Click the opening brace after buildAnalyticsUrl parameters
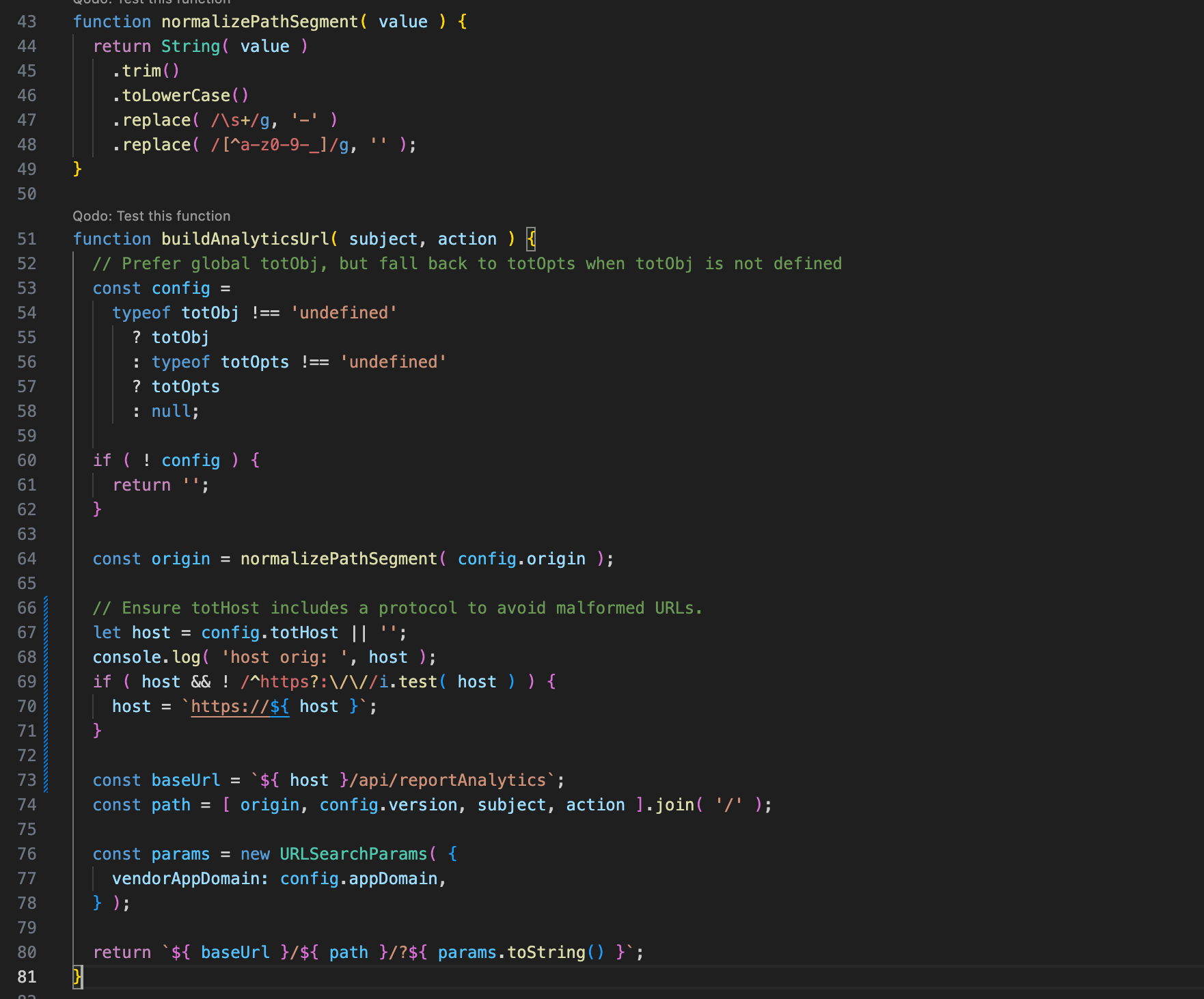 pos(531,239)
